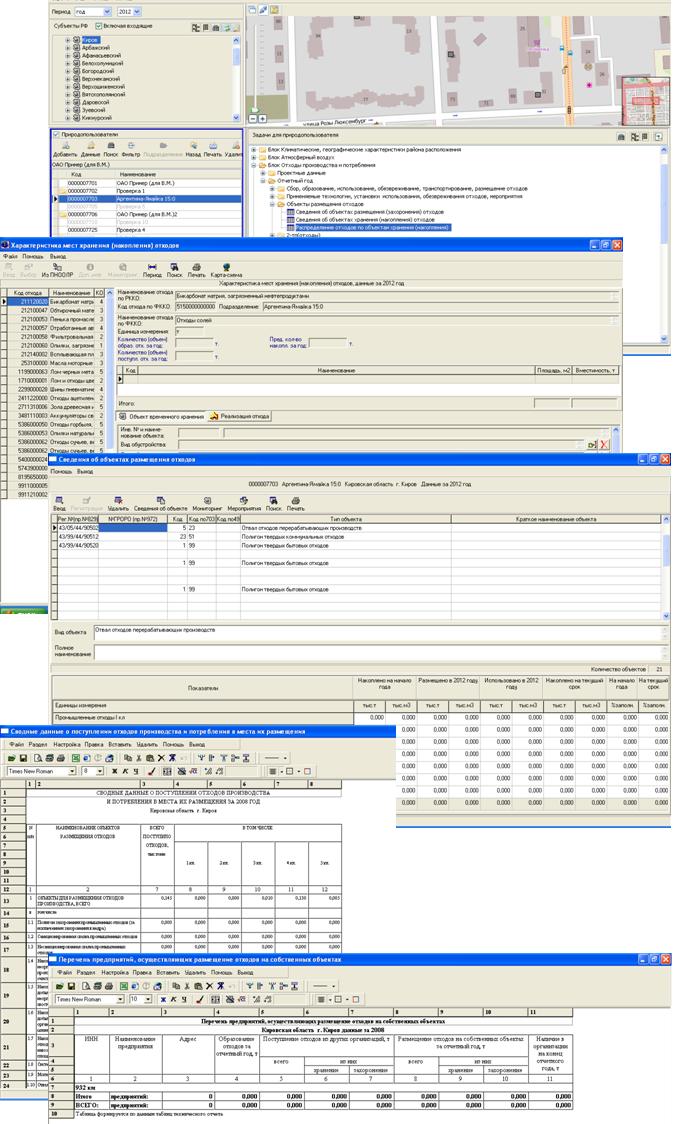Open Times New Roman font dropdown

71,771
